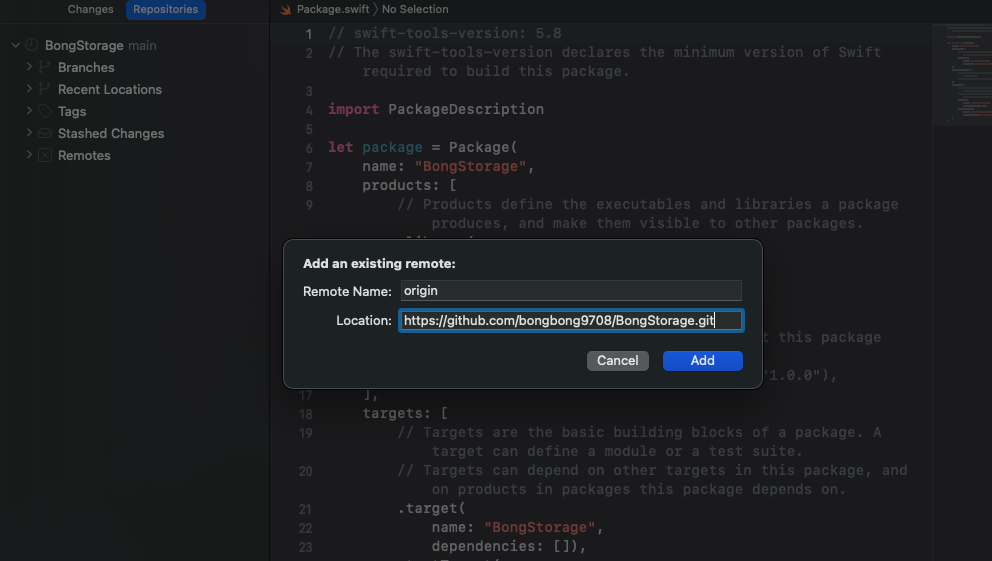Screen dimensions: 992x561
Task: Click line number 1 in the gutter
Action: click(309, 34)
